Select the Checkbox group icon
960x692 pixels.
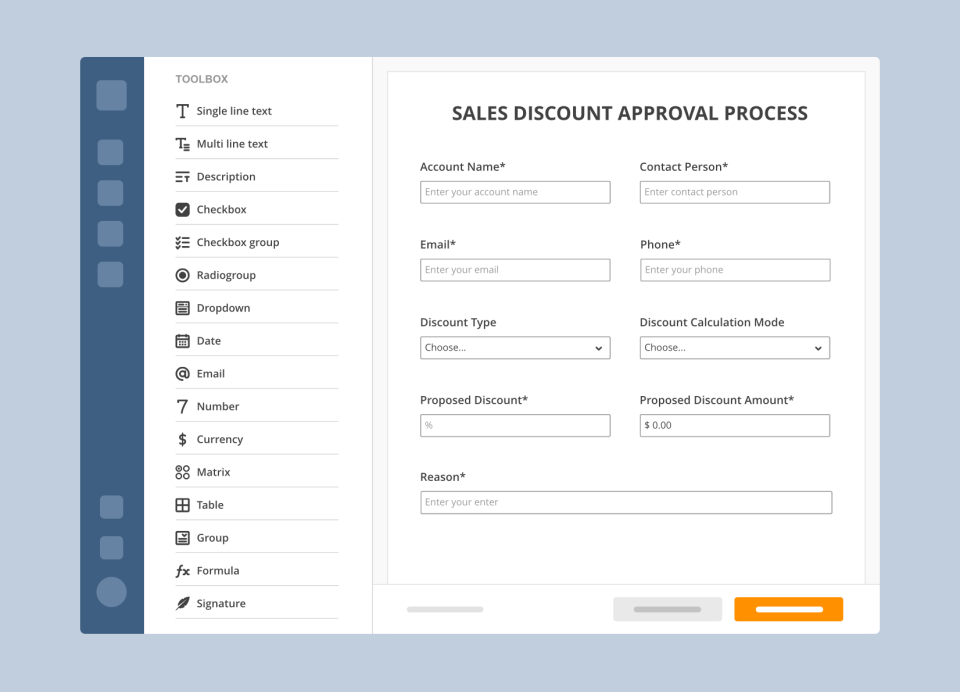click(x=182, y=243)
